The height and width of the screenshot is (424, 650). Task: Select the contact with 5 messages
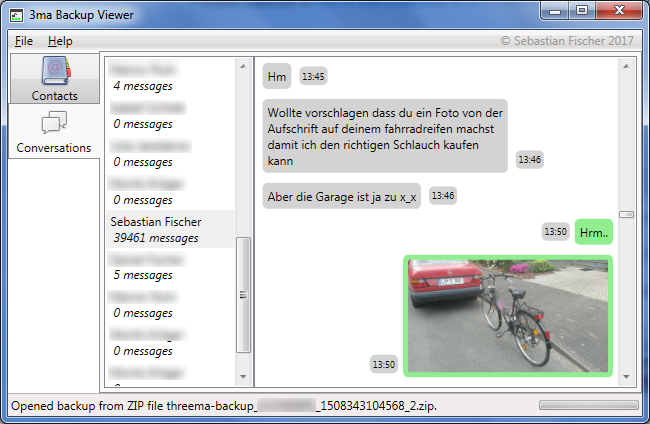[170, 267]
